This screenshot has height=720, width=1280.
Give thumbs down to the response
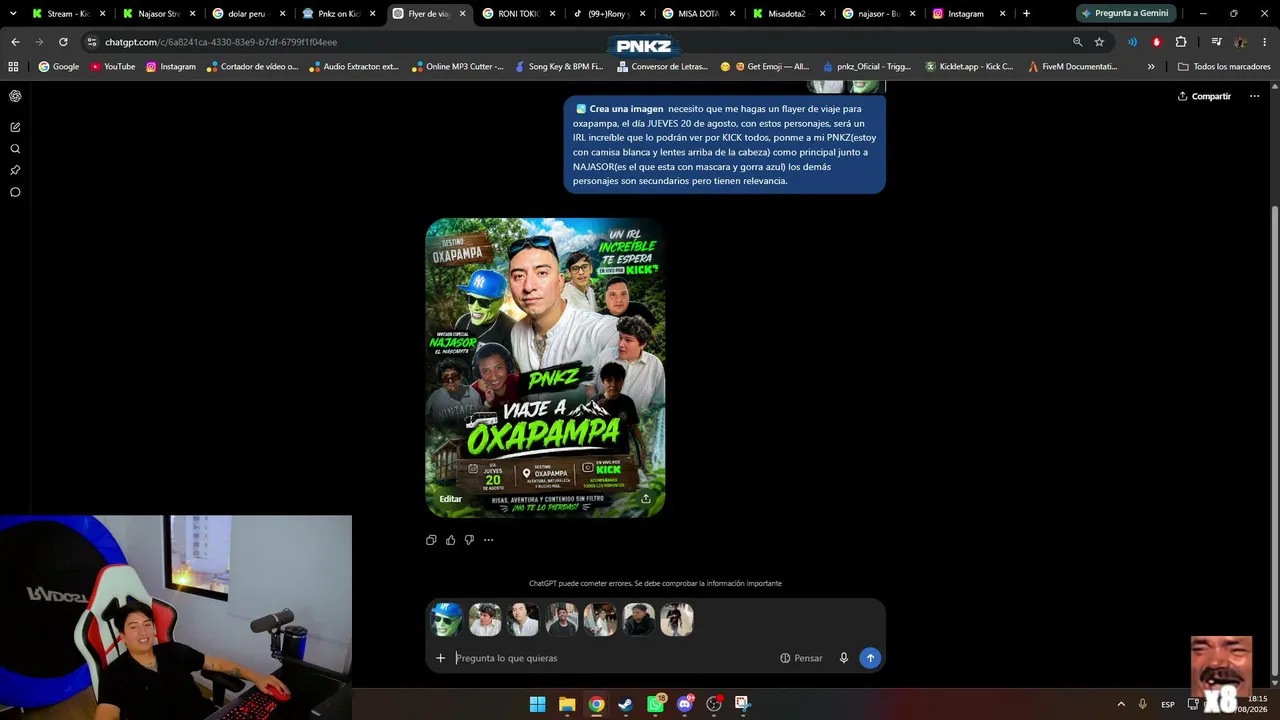(x=469, y=540)
